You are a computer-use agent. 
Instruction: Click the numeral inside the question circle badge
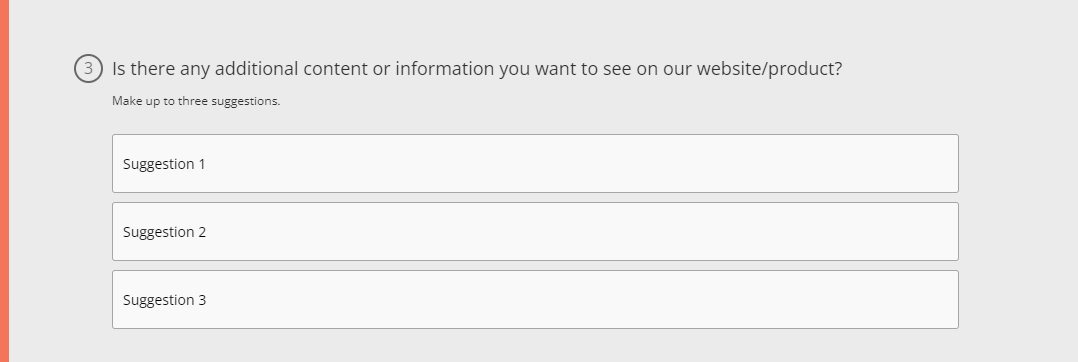click(x=88, y=69)
